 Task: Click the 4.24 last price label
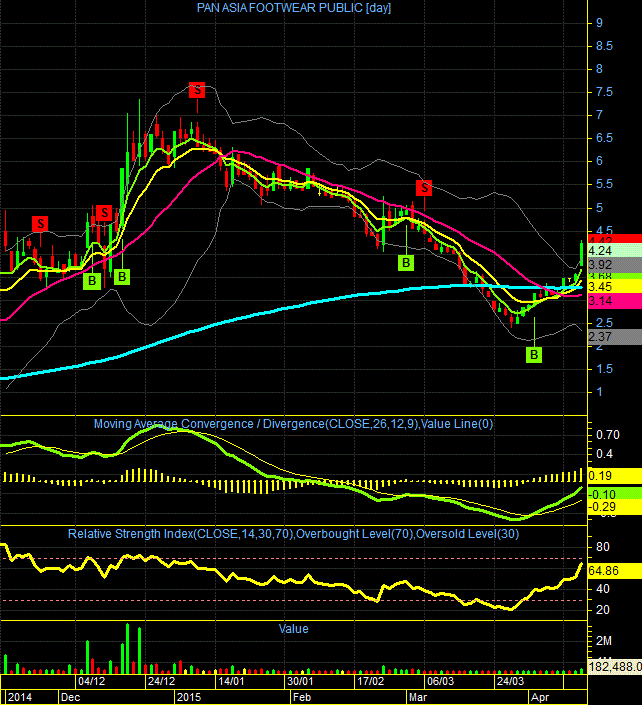click(x=615, y=250)
